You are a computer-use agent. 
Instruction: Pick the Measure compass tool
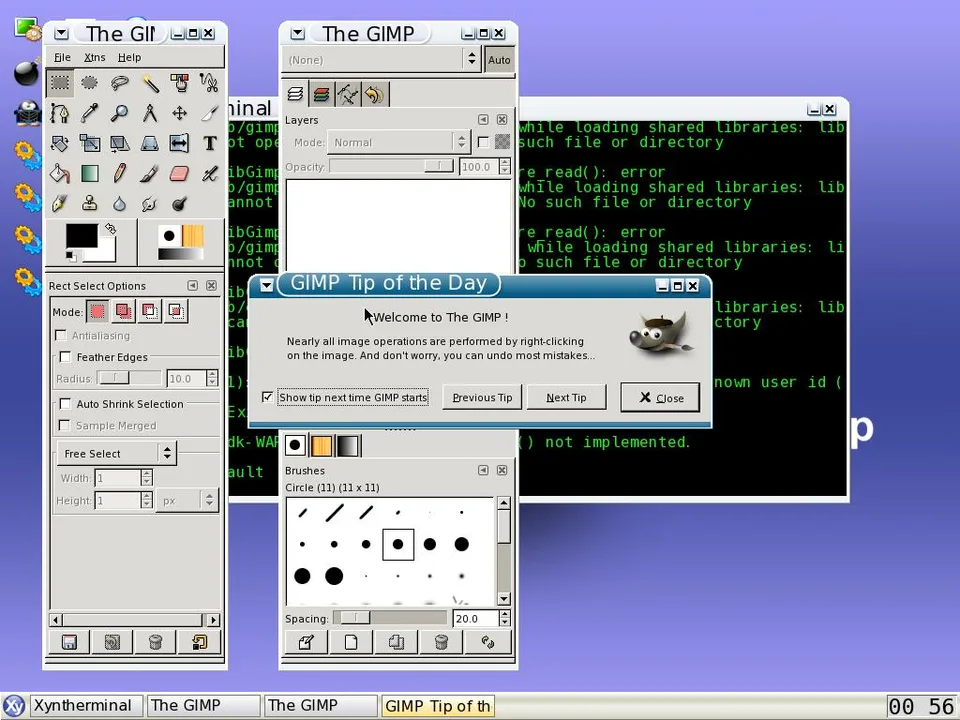point(149,113)
